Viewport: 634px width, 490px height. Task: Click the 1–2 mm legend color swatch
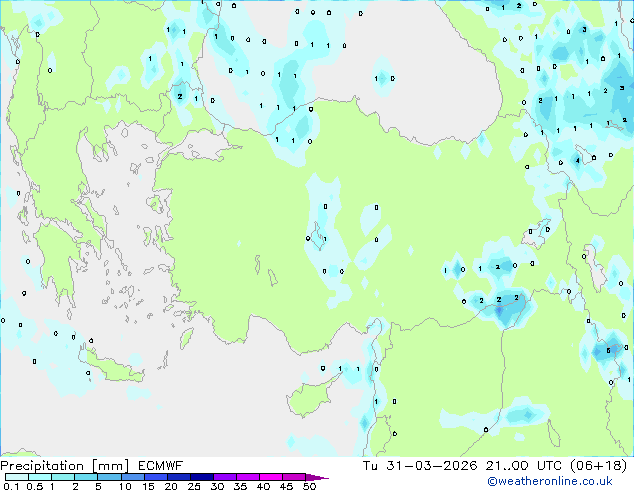click(x=63, y=477)
